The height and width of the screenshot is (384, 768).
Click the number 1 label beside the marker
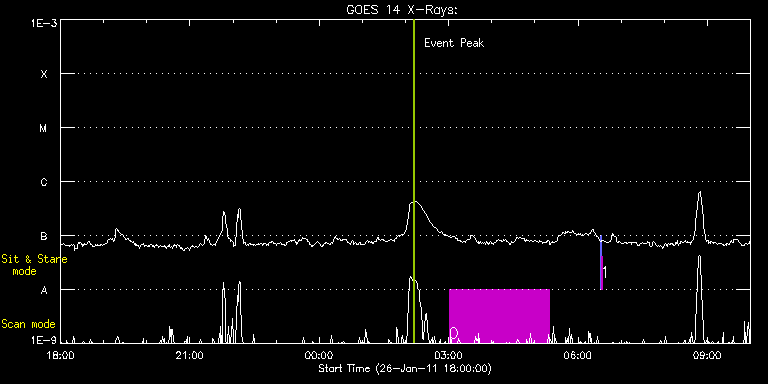605,272
